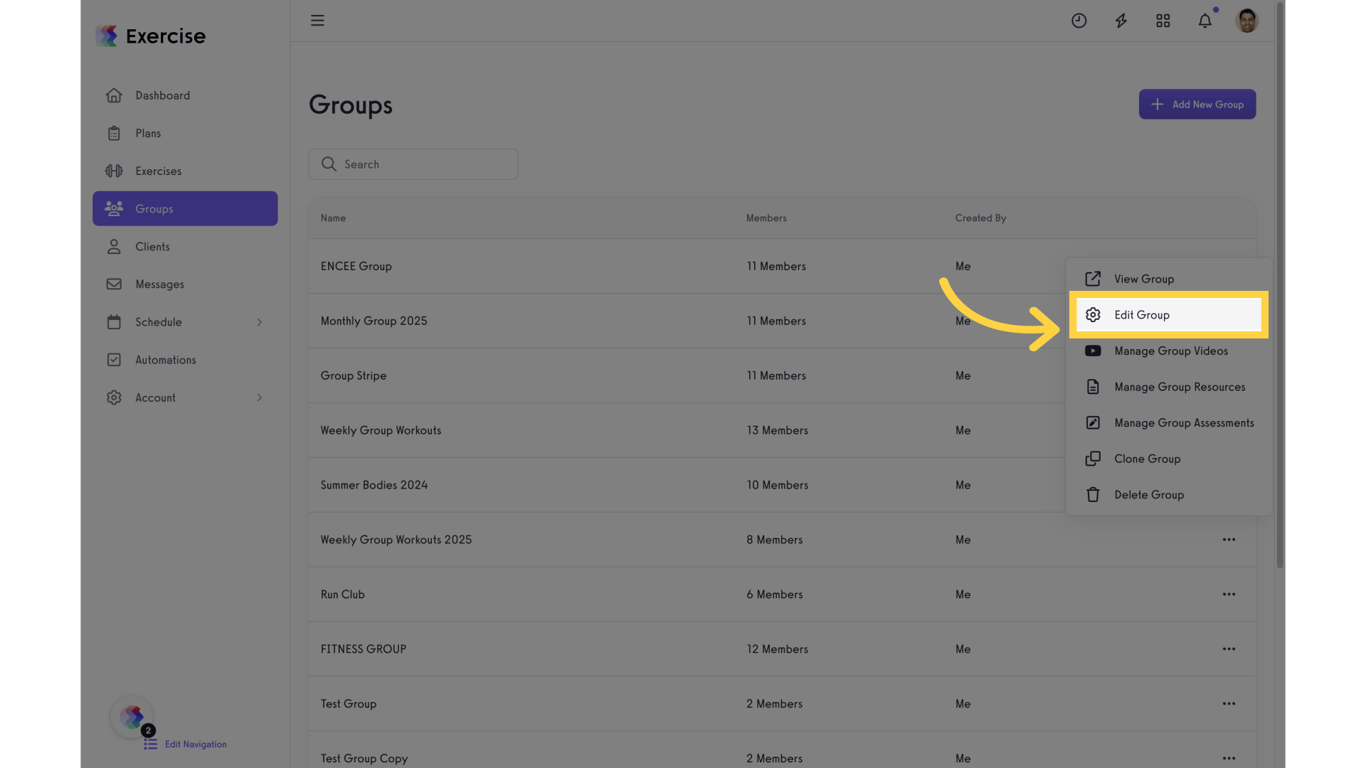Open the apps grid icon in top bar
This screenshot has width=1366, height=768.
pos(1163,20)
